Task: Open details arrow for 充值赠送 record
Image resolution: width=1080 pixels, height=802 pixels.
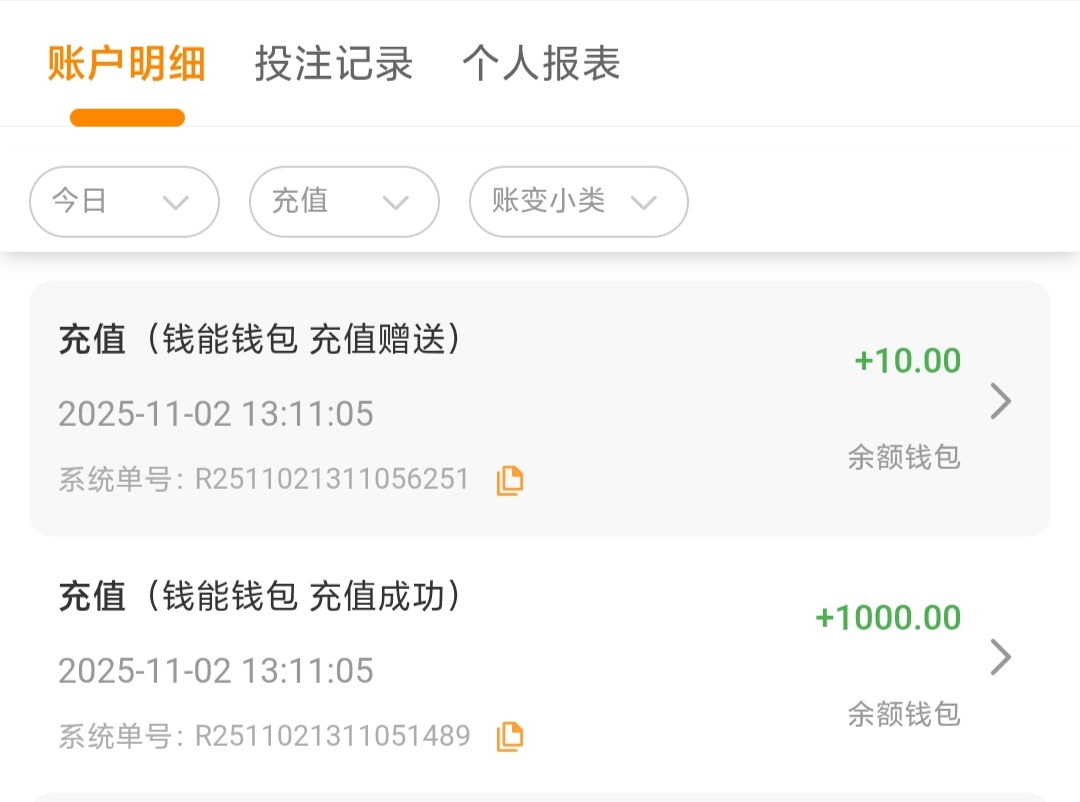Action: click(1000, 402)
